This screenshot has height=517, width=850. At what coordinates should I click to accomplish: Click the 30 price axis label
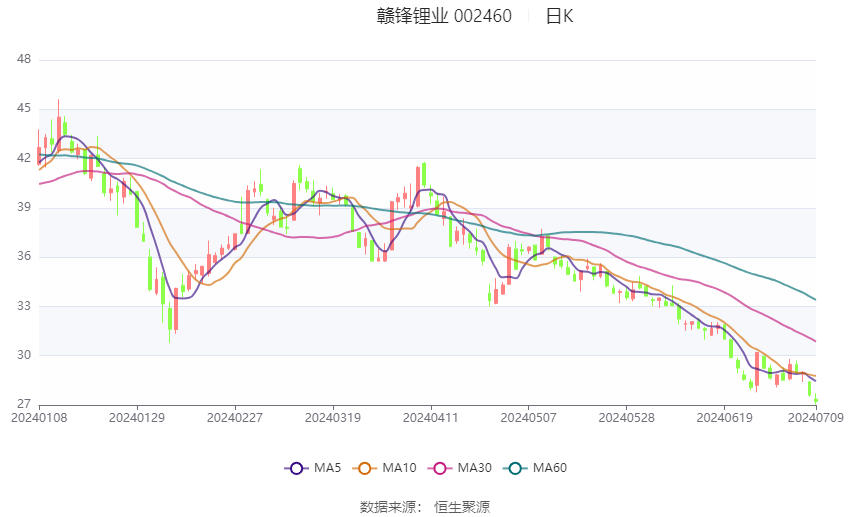point(24,355)
